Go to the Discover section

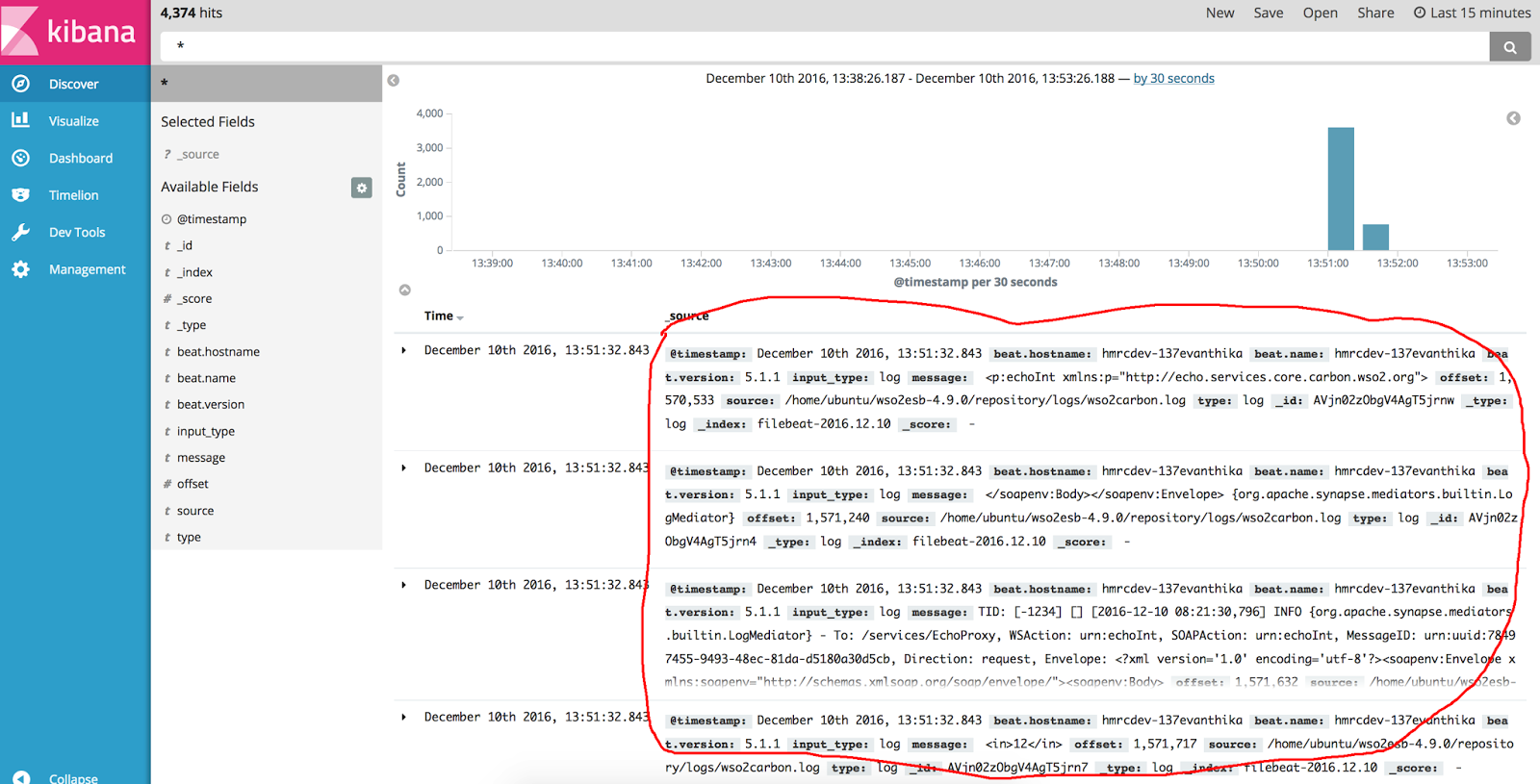[75, 84]
